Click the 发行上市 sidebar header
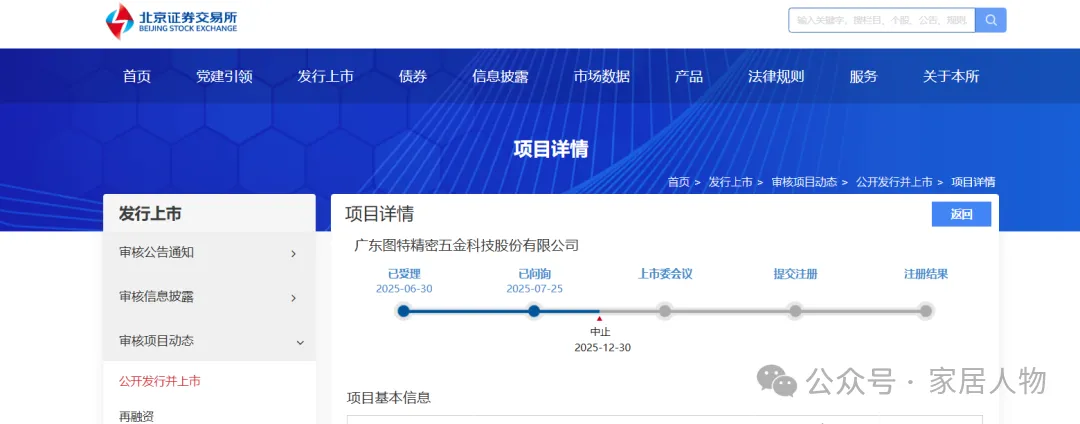The height and width of the screenshot is (424, 1080). point(150,214)
